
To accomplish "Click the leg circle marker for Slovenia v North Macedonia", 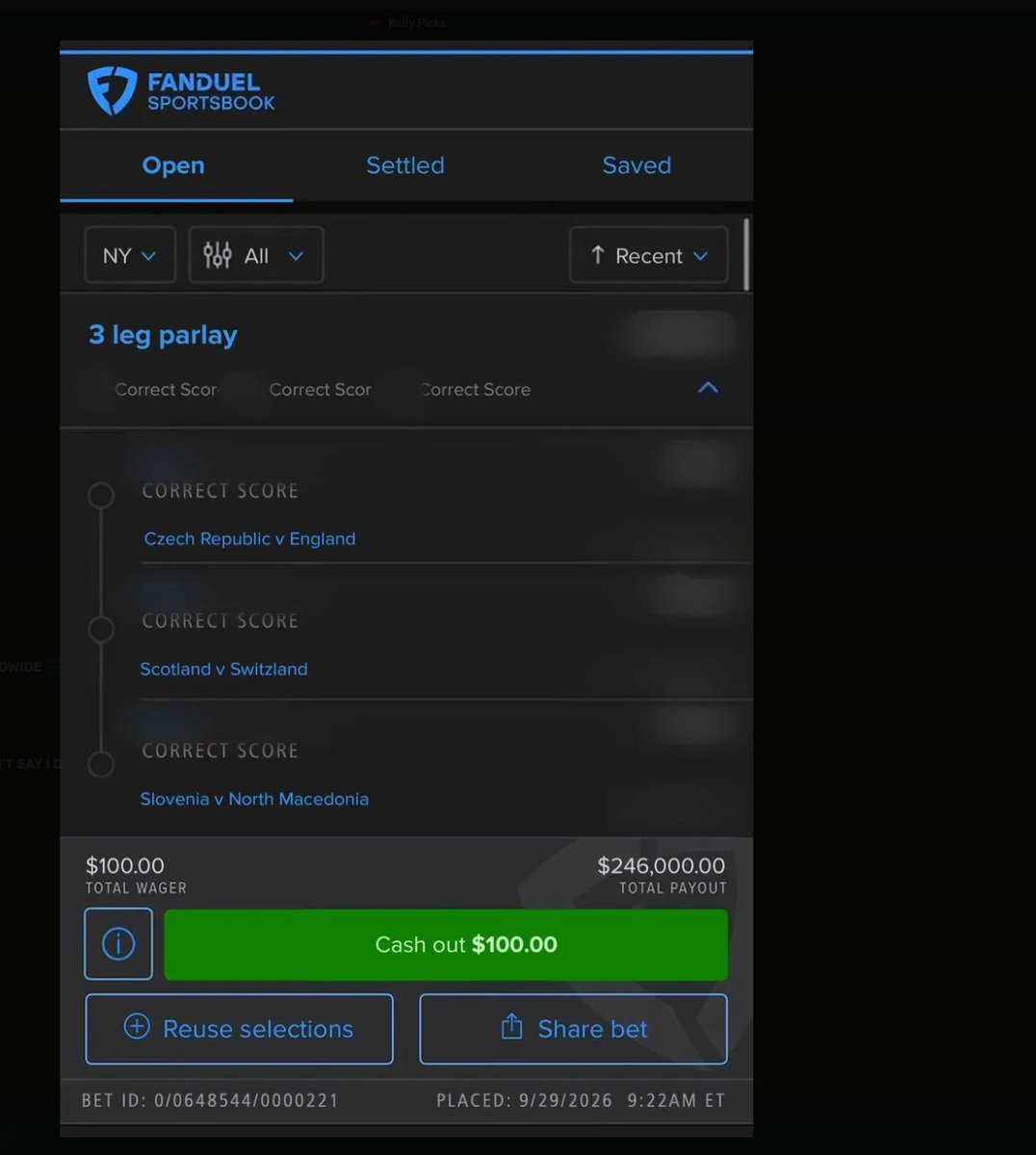I will pyautogui.click(x=101, y=764).
